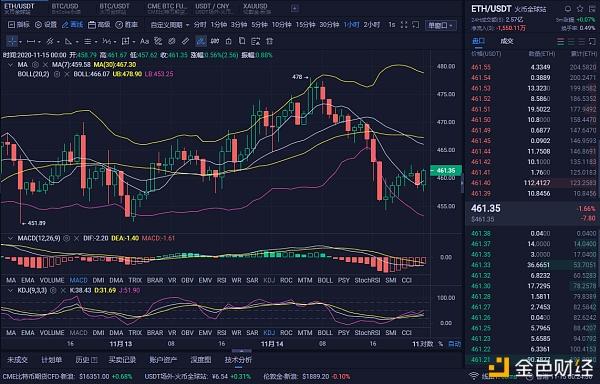This screenshot has width=600, height=384.
Task: Click the screenshot share icon in toolbar
Action: [416, 24]
